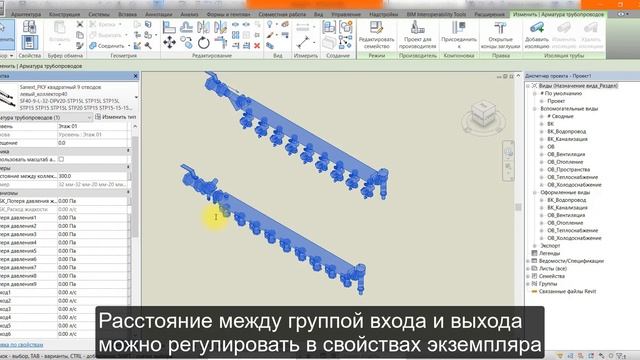
Task: Toggle the Использовать масштаб checkbox
Action: pos(61,159)
